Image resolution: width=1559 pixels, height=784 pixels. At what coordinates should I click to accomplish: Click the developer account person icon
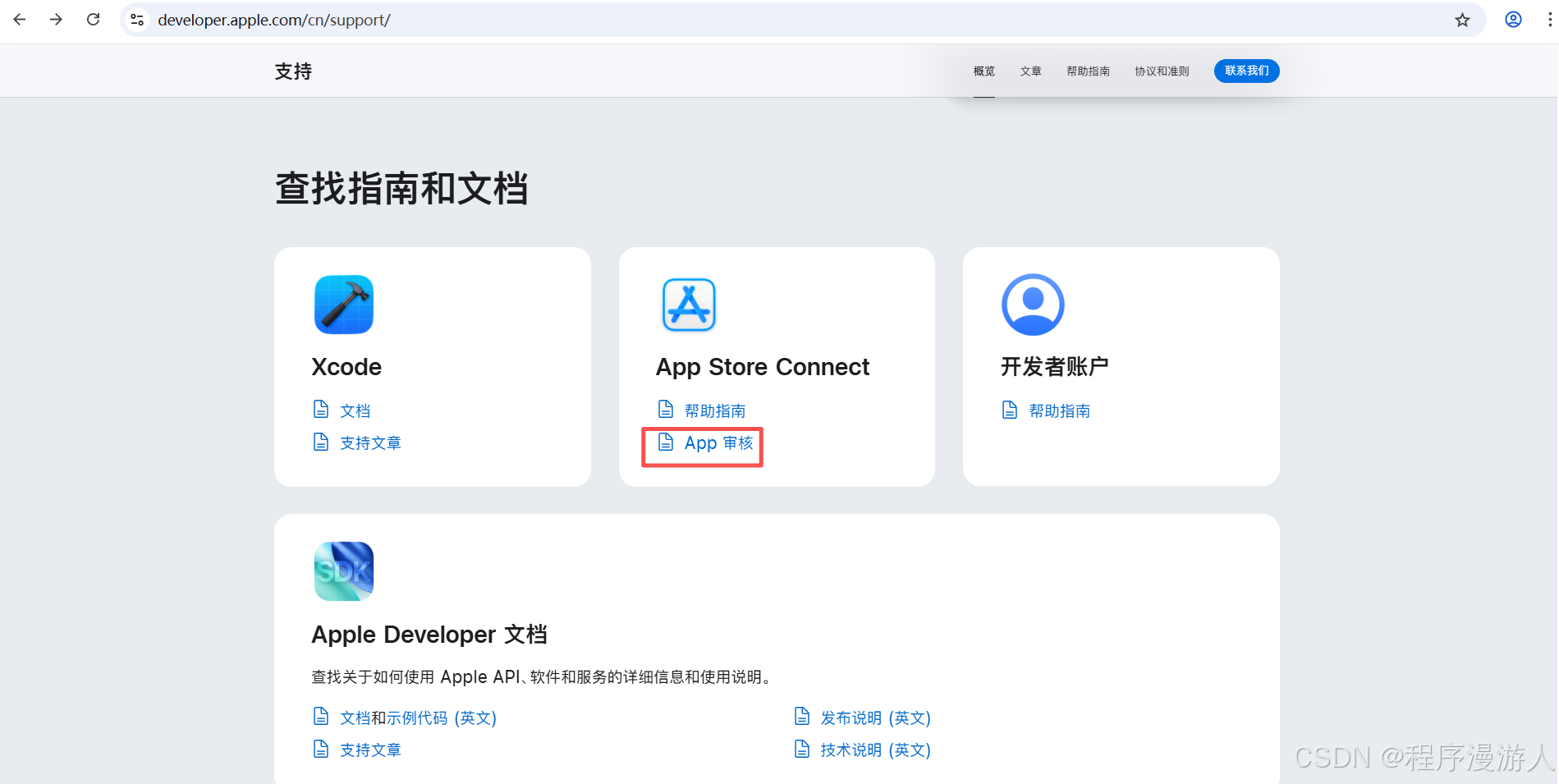click(x=1033, y=305)
